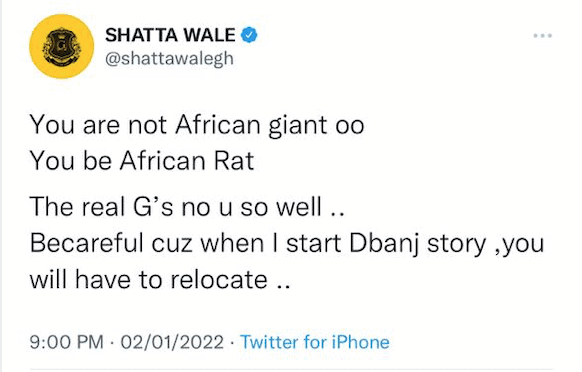Open the three-dot more options menu

click(x=543, y=36)
